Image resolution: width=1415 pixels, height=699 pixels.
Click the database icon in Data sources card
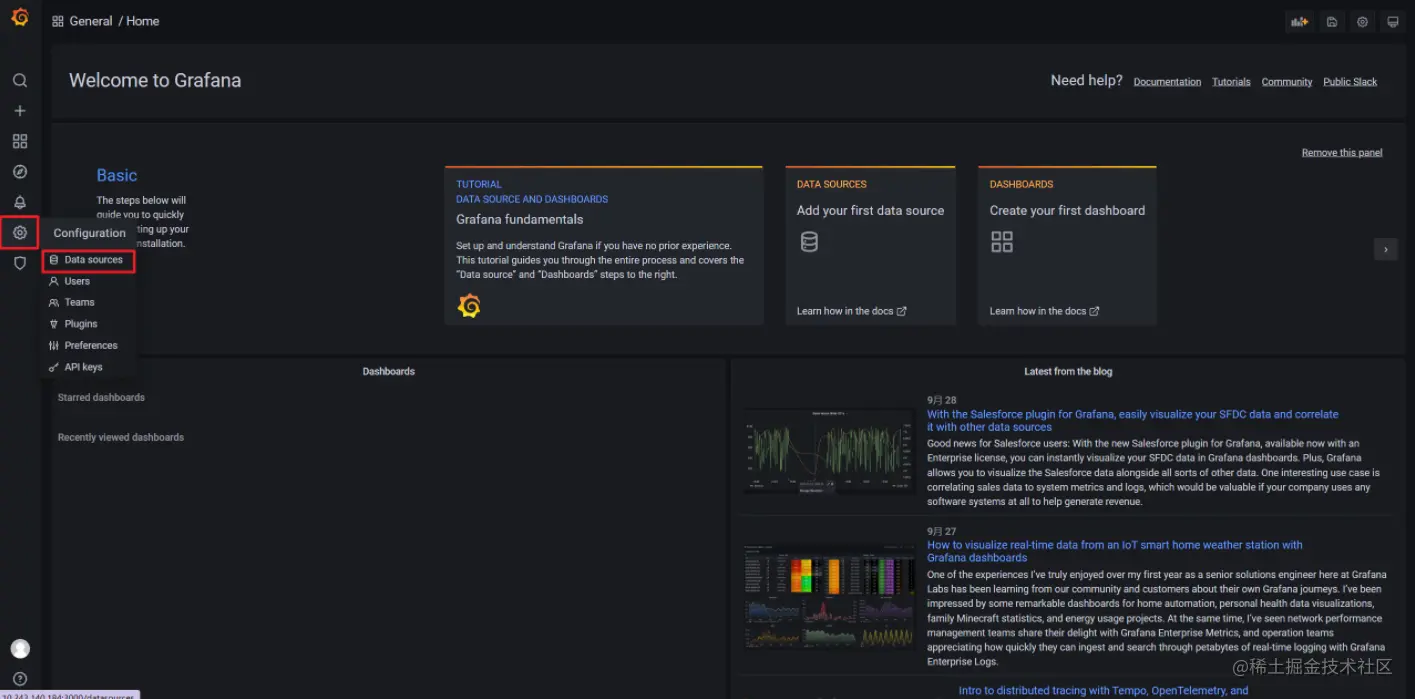click(x=809, y=241)
